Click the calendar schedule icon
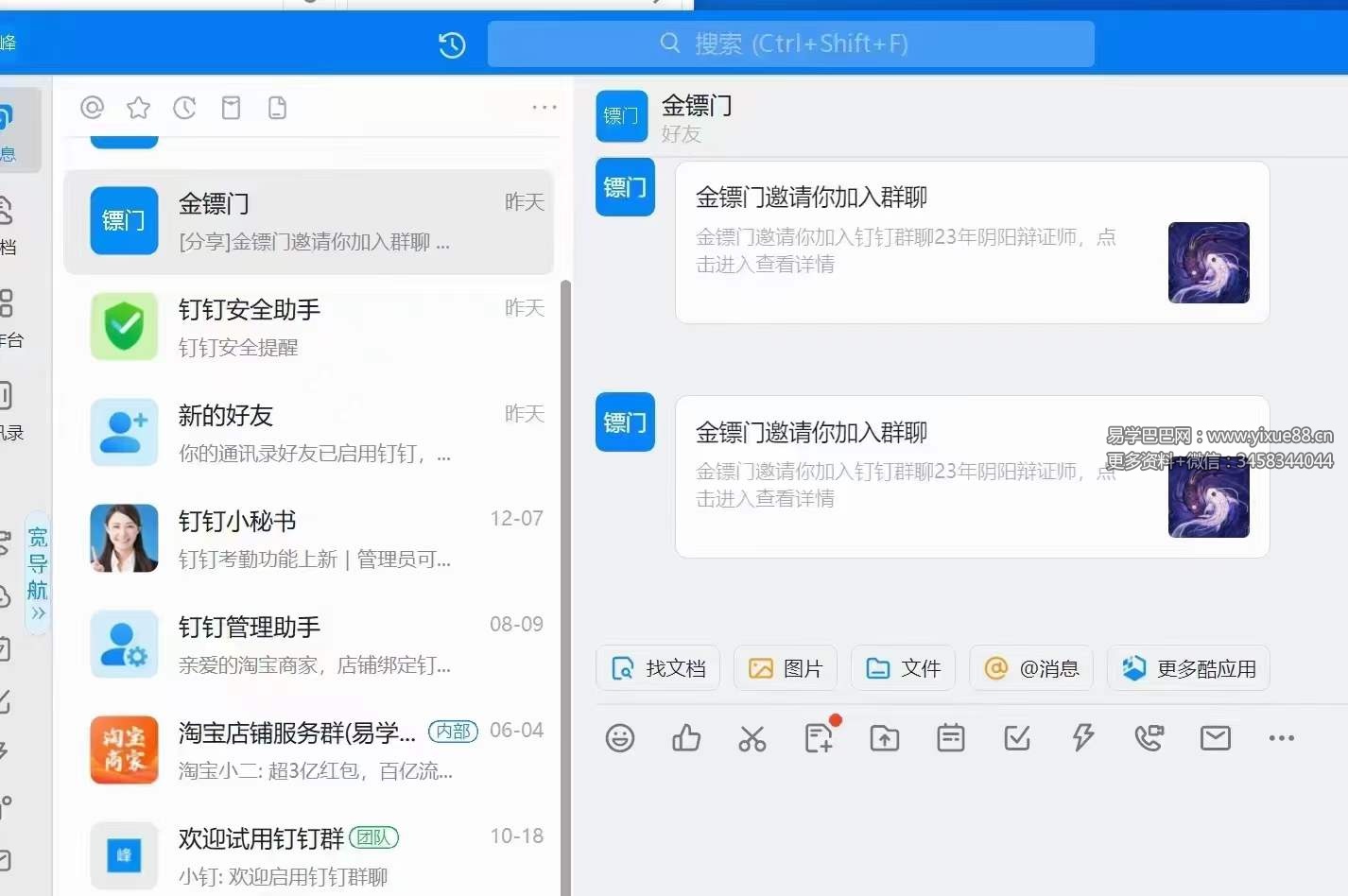The width and height of the screenshot is (1348, 896). (951, 738)
